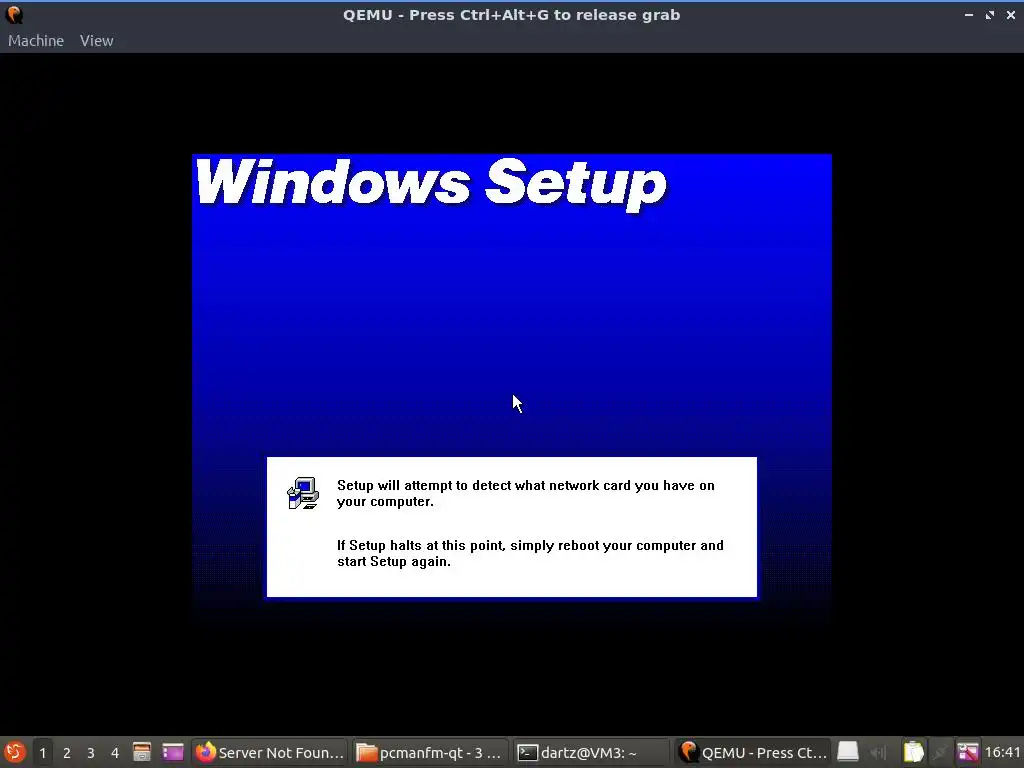
Task: Click the purple show desktop icon in taskbar
Action: tap(173, 752)
